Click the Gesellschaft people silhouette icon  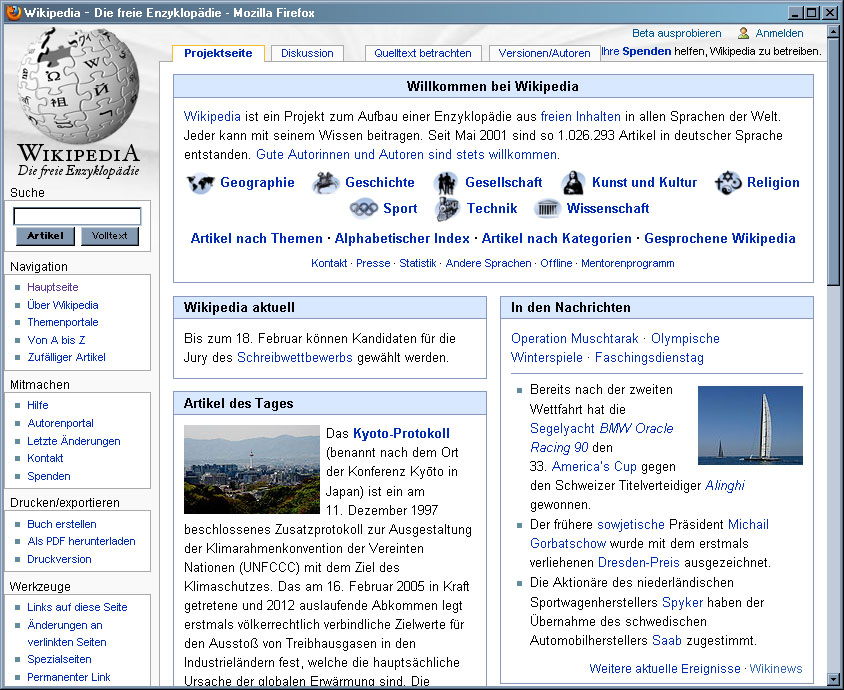pyautogui.click(x=446, y=183)
